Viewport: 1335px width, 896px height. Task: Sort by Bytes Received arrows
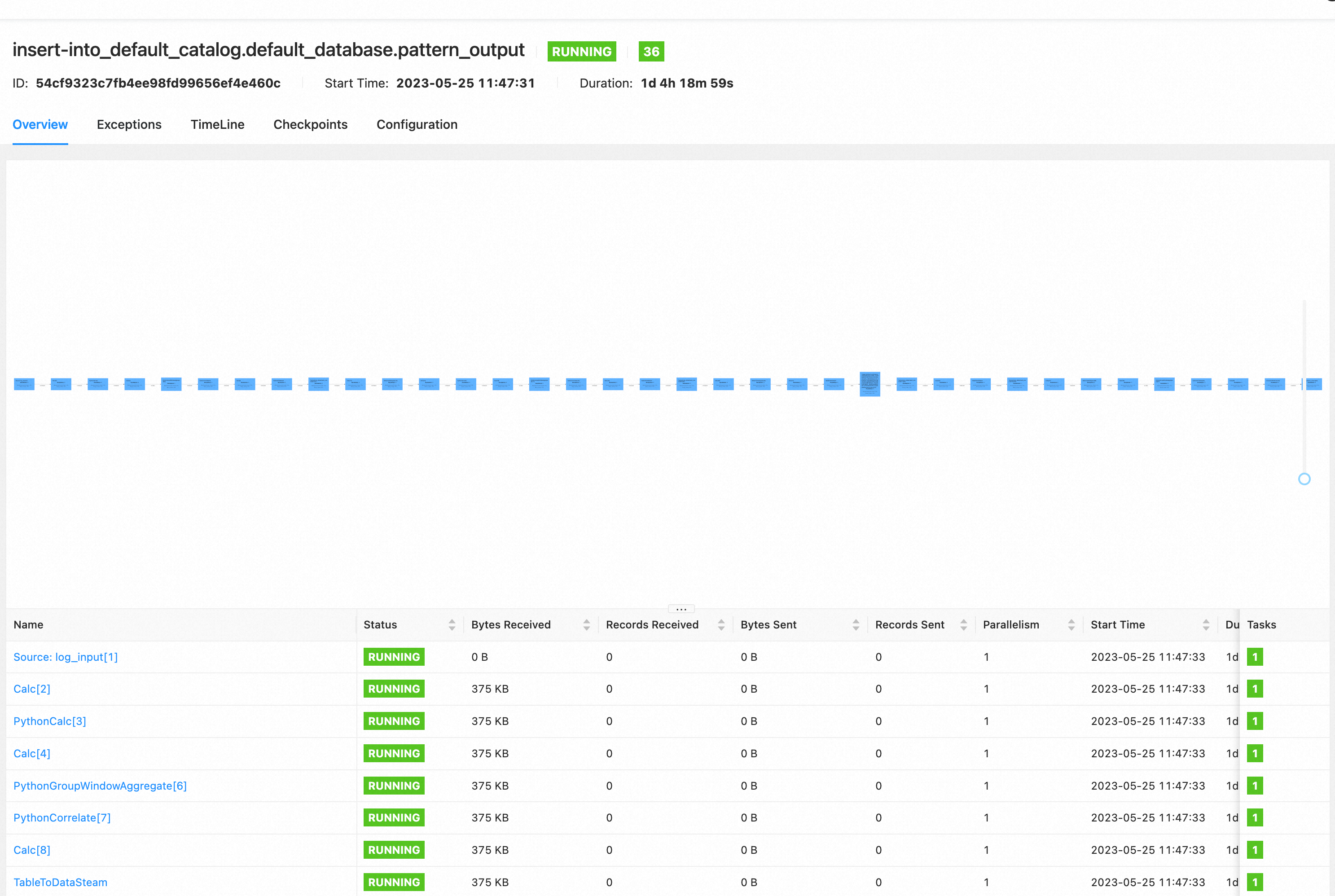(587, 624)
